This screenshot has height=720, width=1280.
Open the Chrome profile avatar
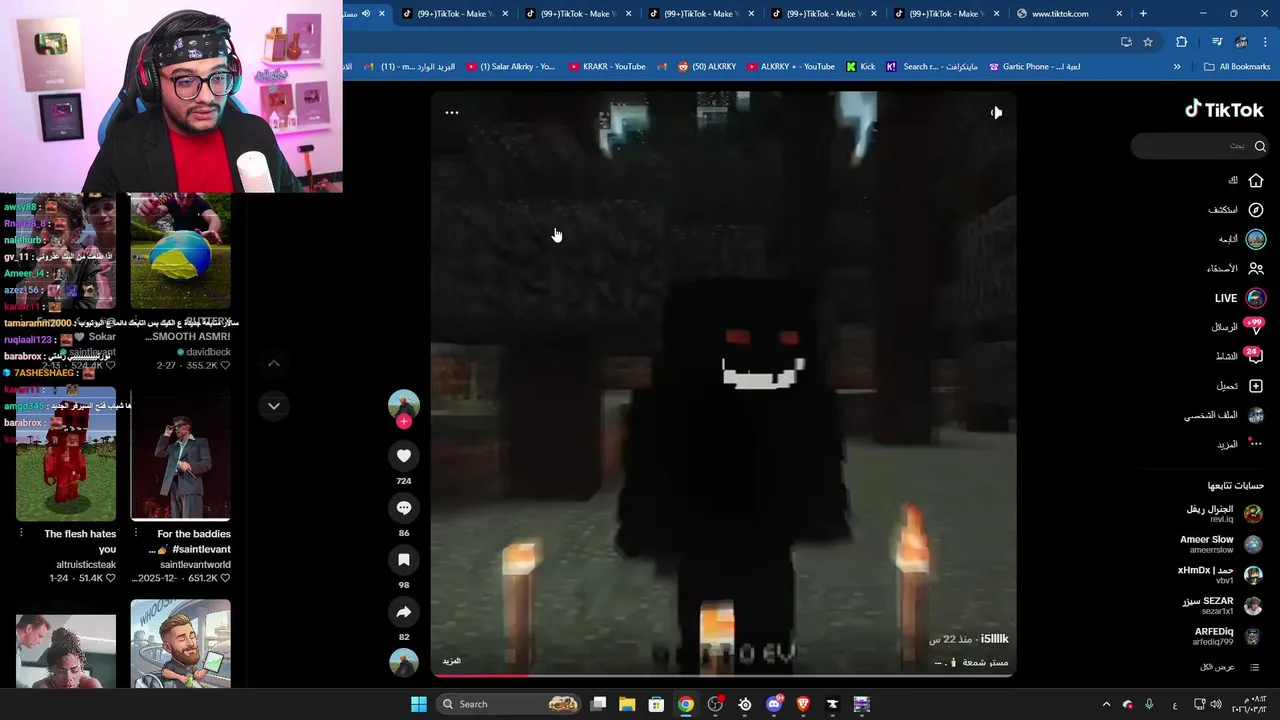(1241, 42)
